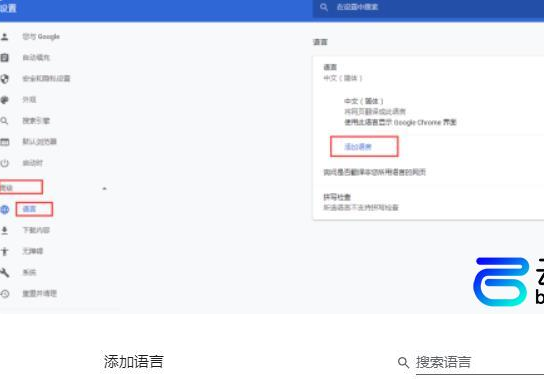544x379 pixels.
Task: Collapse the 高级 section arrow
Action: tap(104, 188)
